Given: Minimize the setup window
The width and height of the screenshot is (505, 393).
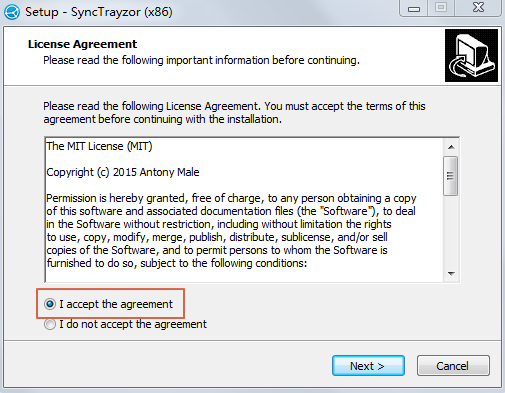Looking at the screenshot, I should (414, 9).
